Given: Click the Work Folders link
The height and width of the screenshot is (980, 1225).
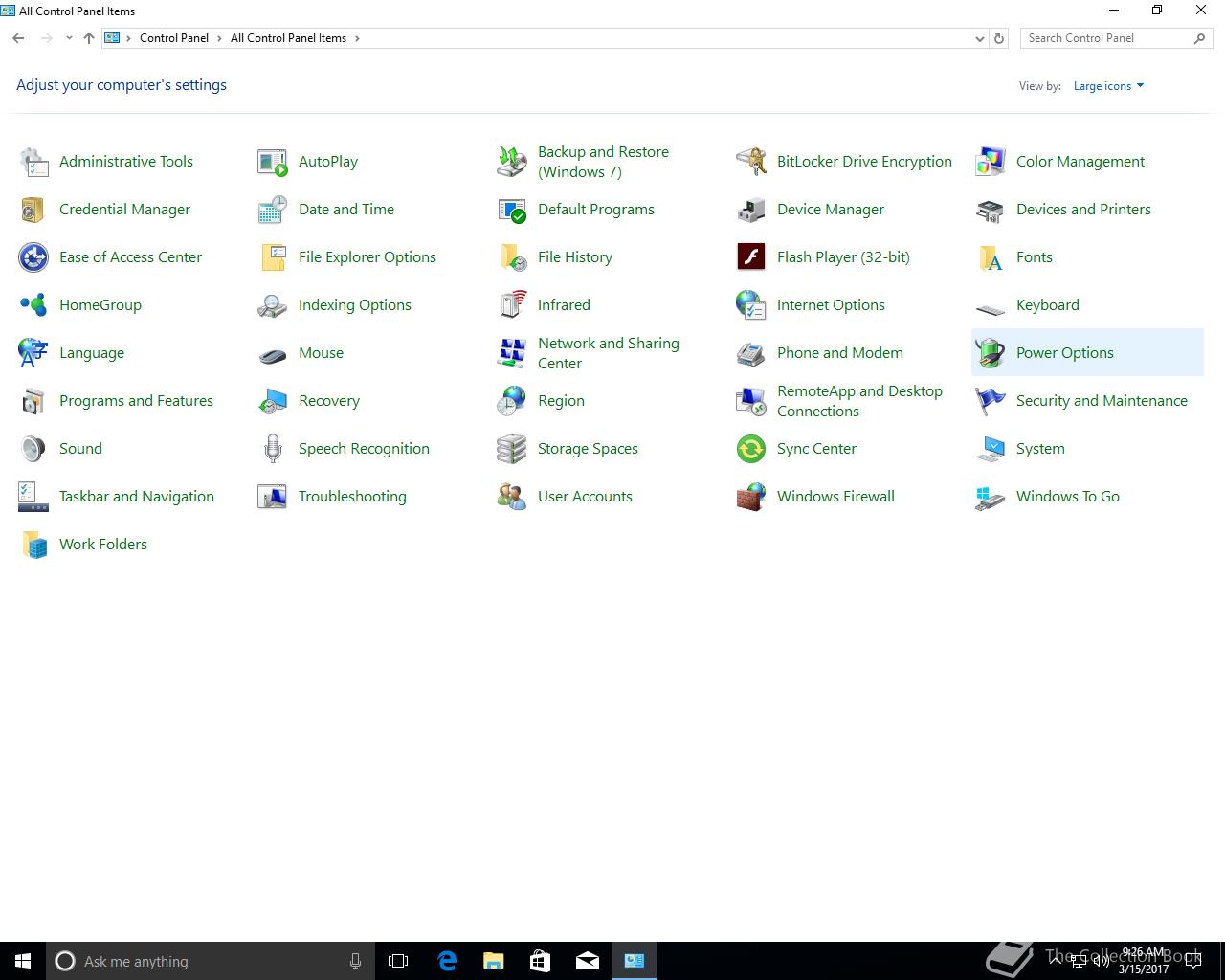Looking at the screenshot, I should (103, 545).
